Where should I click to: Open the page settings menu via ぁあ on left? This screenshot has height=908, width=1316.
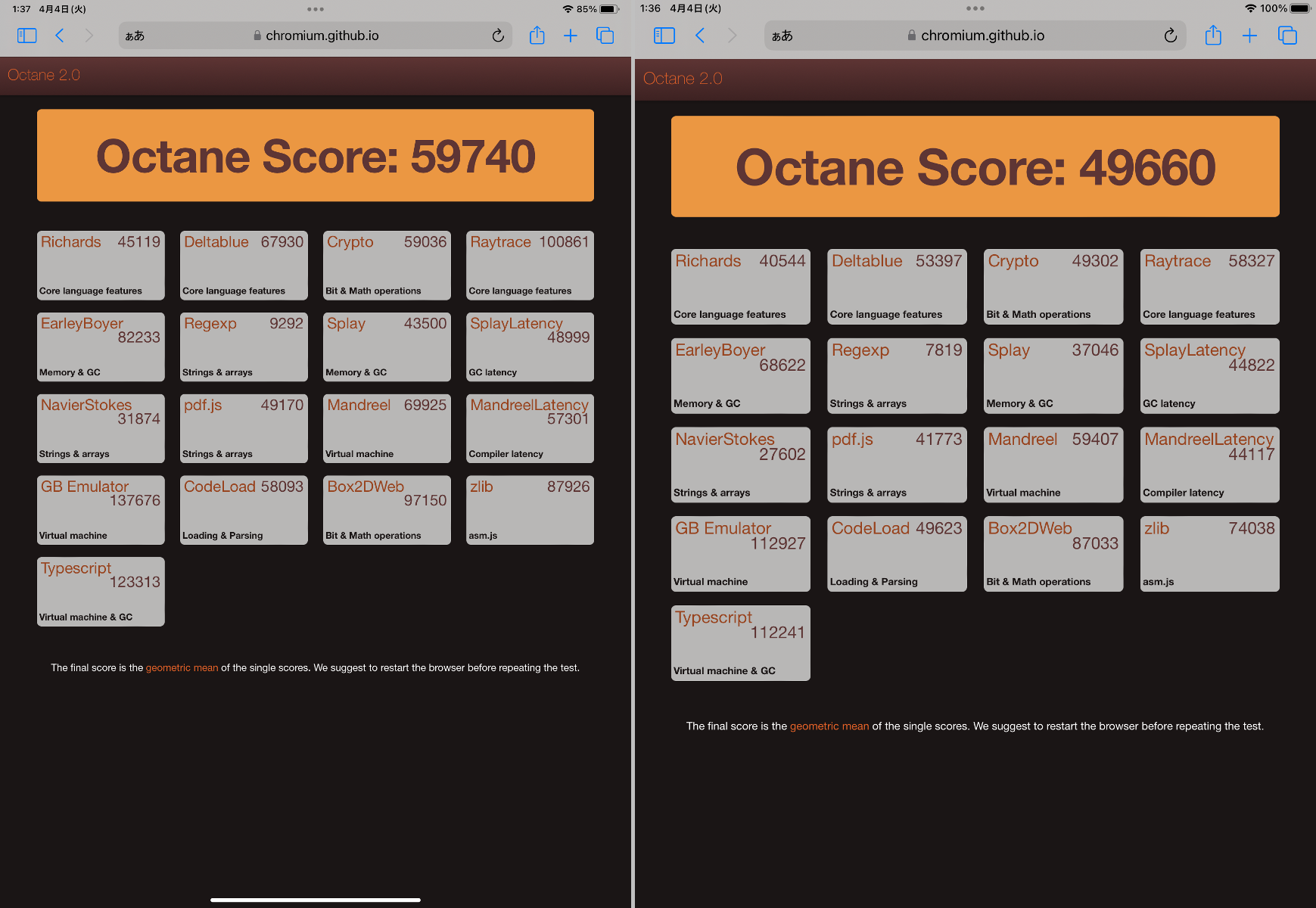pos(136,35)
